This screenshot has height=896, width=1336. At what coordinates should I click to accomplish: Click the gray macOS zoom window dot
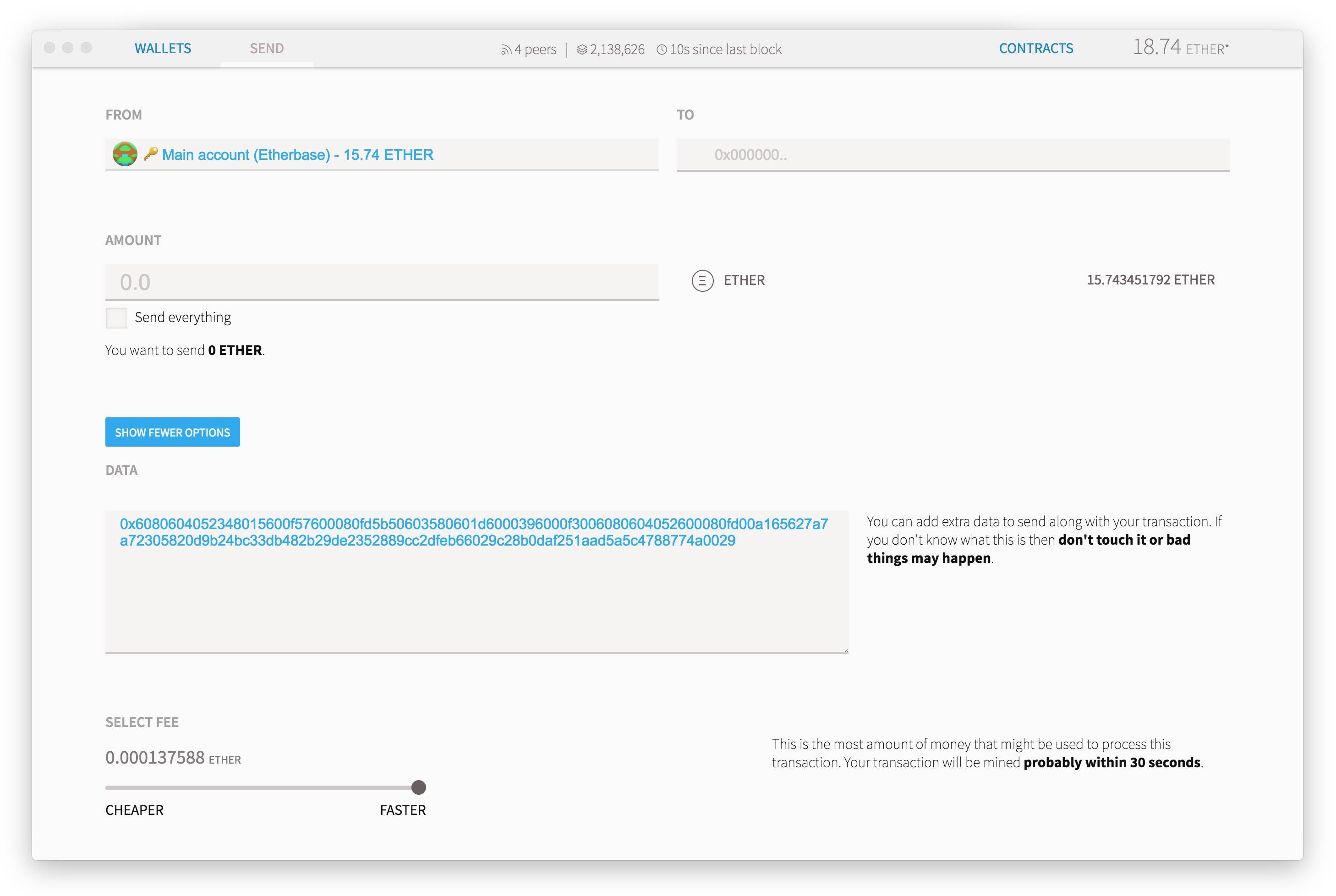(x=86, y=48)
